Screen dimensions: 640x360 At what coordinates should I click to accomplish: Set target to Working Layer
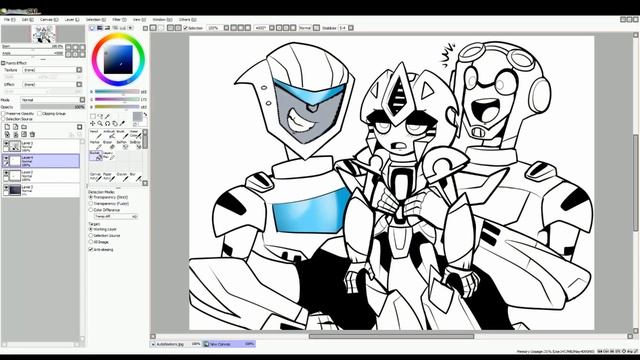[91, 229]
